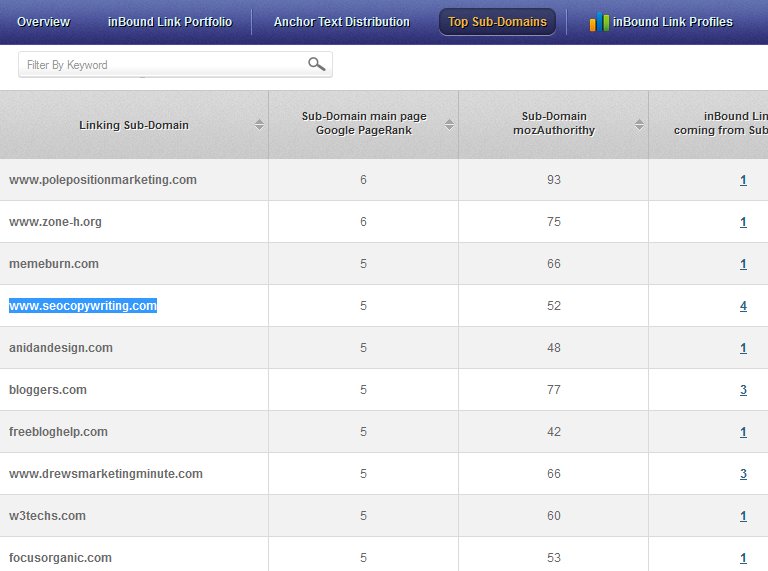Click link count for www.polepositionmarketing.com

coord(743,180)
